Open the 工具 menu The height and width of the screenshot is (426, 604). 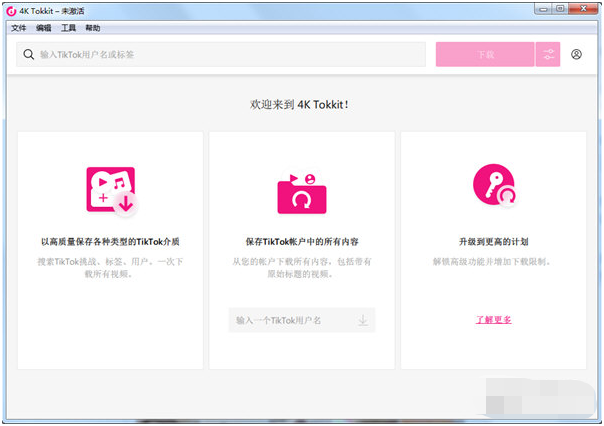[x=68, y=28]
